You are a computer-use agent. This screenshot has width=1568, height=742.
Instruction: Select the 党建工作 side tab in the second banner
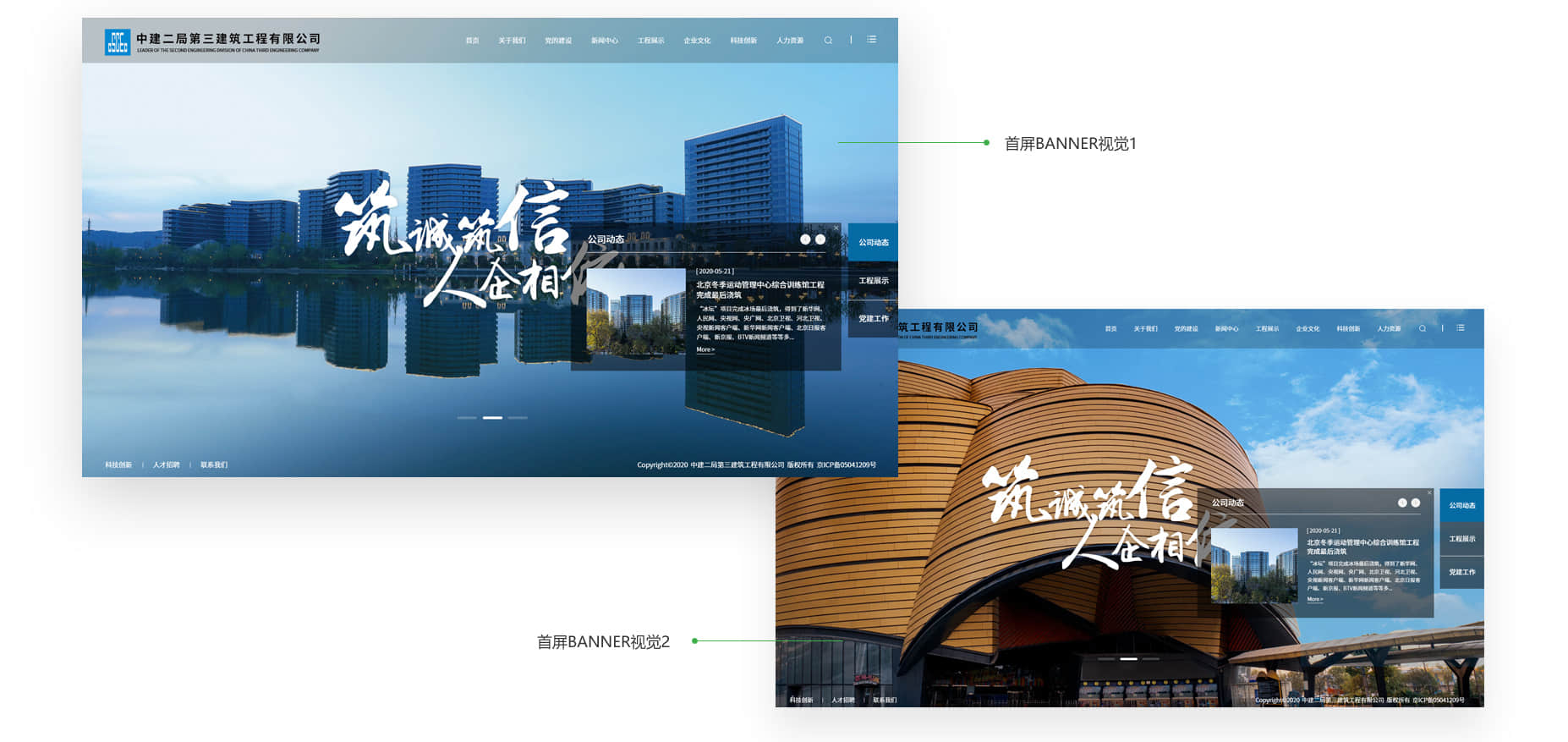coord(1461,572)
